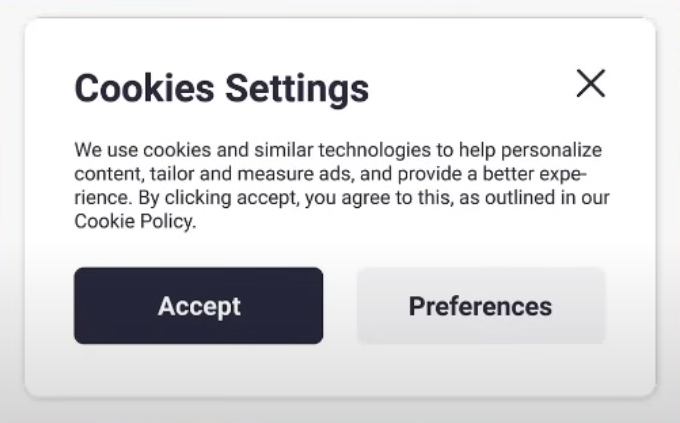This screenshot has height=423, width=680.
Task: Open cookie Preferences
Action: pyautogui.click(x=480, y=306)
